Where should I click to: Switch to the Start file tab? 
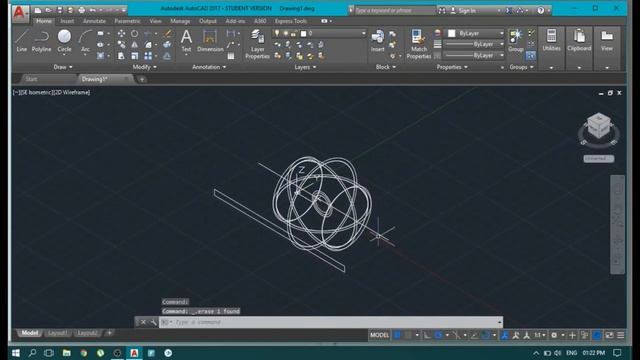coord(32,79)
